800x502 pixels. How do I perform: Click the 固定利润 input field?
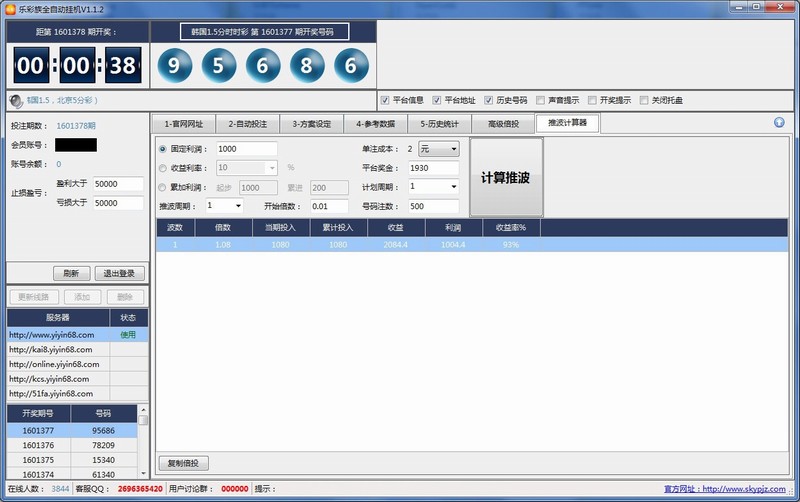[246, 149]
